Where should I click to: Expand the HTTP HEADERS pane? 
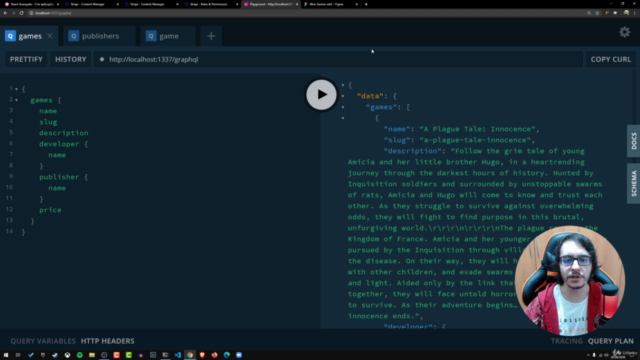point(107,341)
